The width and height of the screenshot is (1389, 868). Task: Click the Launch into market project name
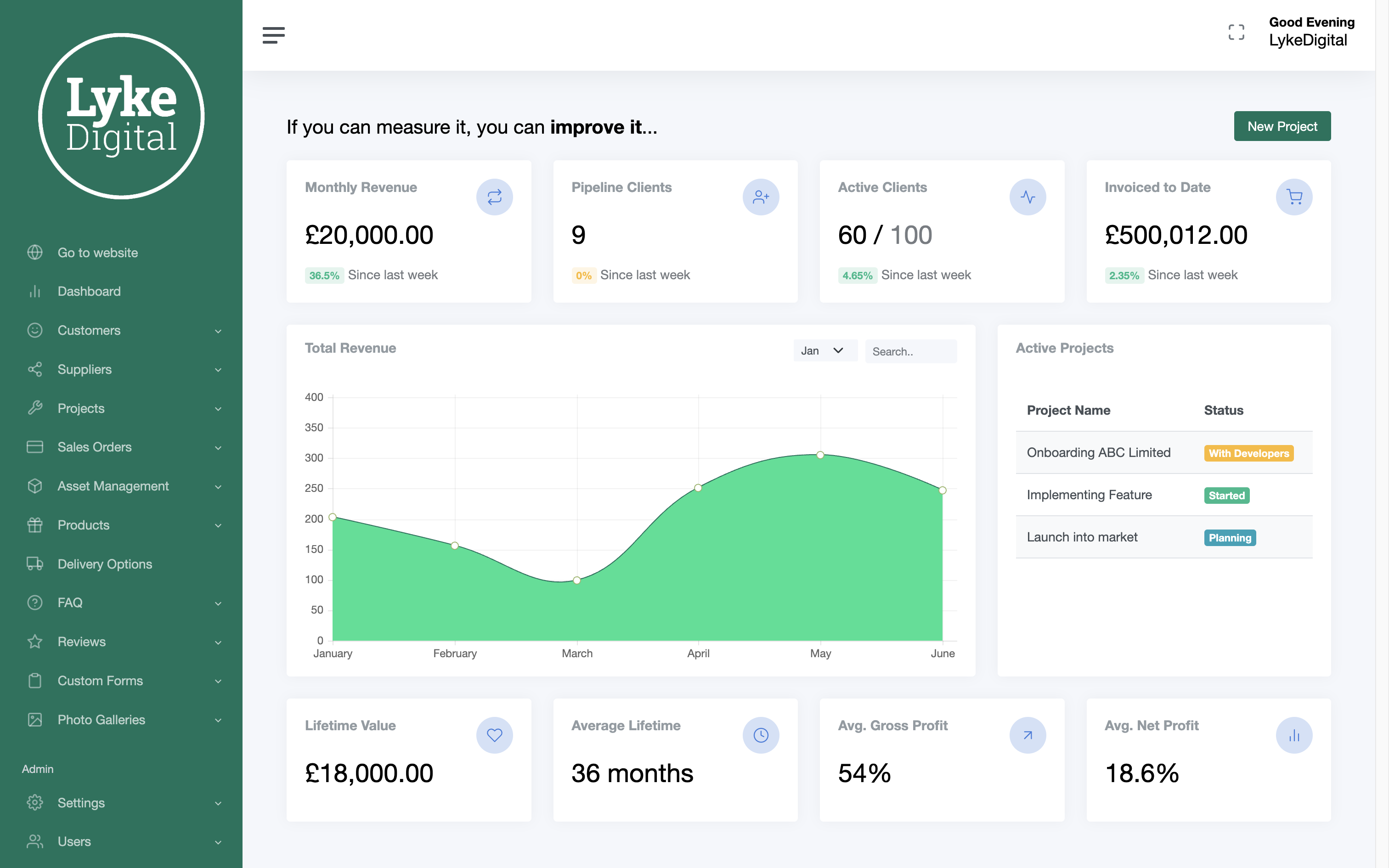(1082, 537)
